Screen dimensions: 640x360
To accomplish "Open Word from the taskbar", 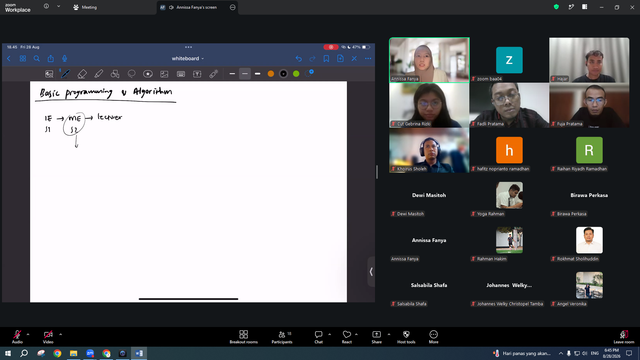I will [139, 353].
